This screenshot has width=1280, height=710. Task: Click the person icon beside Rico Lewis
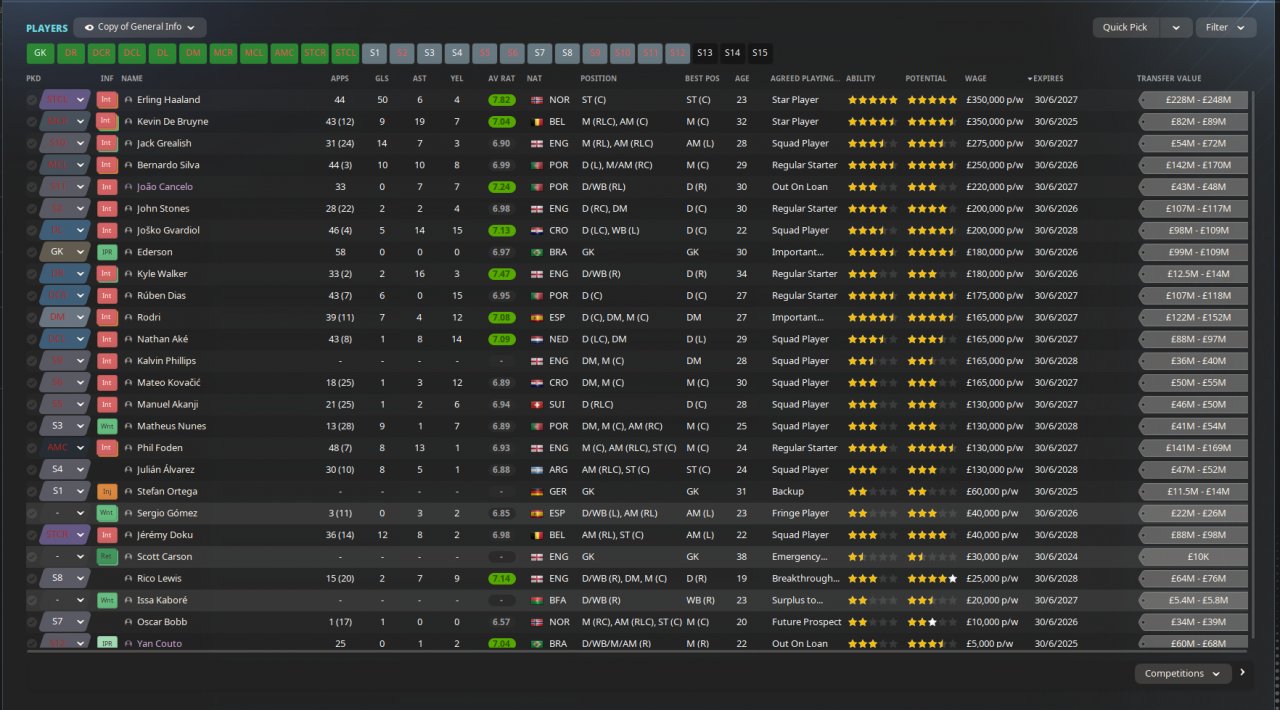tap(128, 578)
